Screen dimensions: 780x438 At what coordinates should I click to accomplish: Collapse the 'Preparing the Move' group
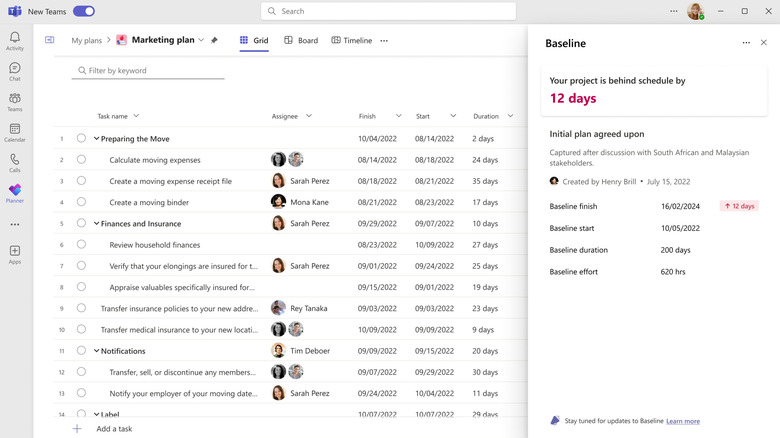coord(96,139)
